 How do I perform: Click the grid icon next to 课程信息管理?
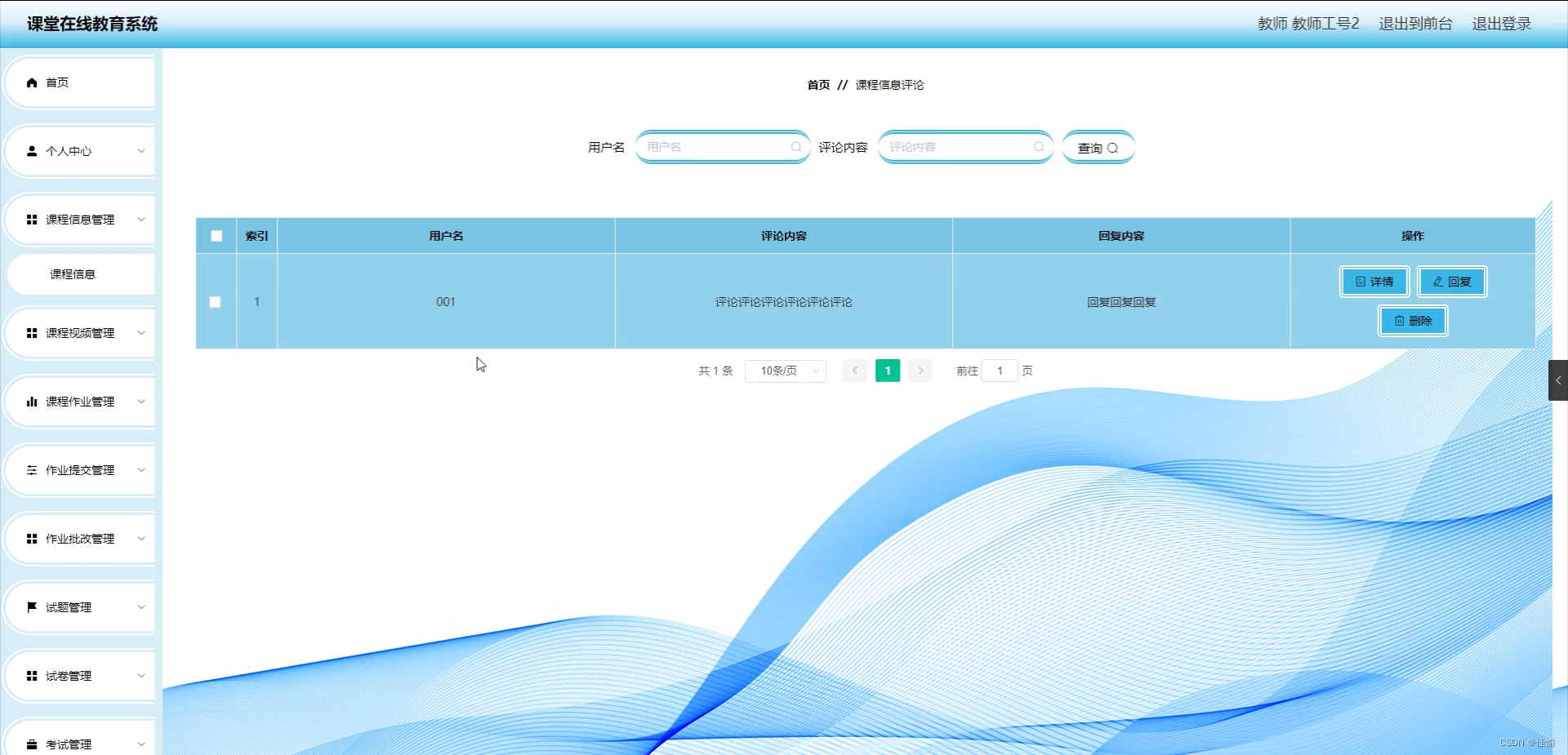click(31, 219)
